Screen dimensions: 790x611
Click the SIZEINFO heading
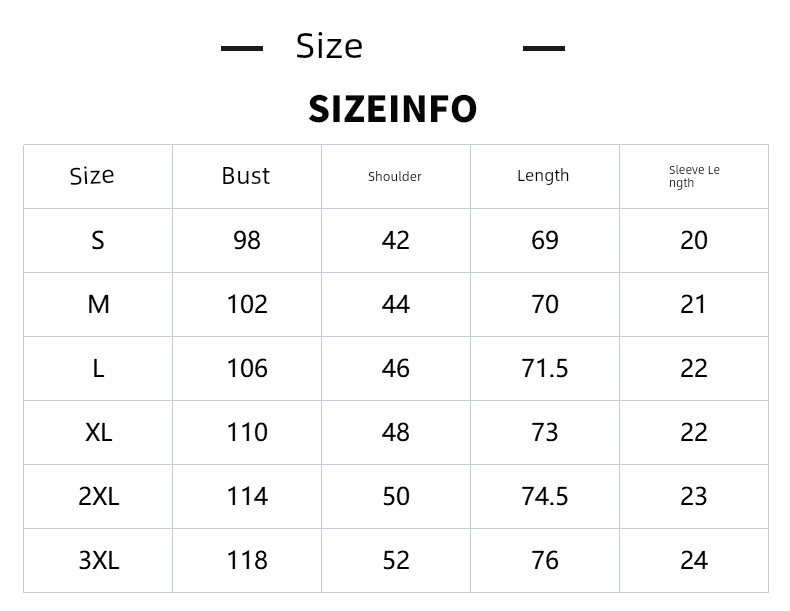(392, 109)
